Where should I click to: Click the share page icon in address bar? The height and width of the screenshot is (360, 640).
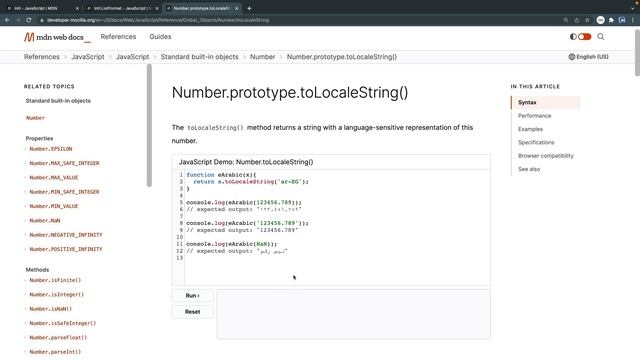click(576, 20)
